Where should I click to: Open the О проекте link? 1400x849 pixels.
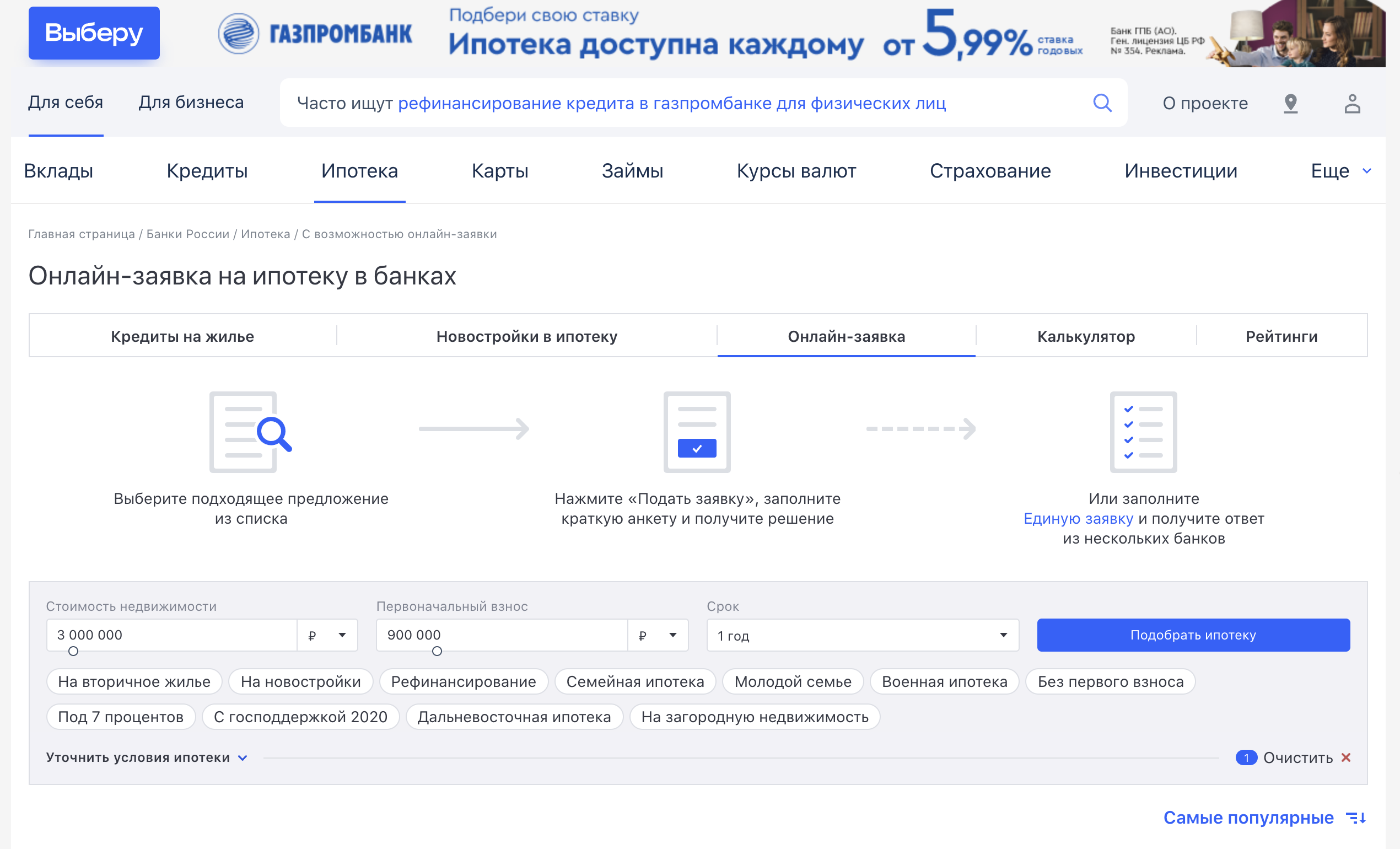1205,104
